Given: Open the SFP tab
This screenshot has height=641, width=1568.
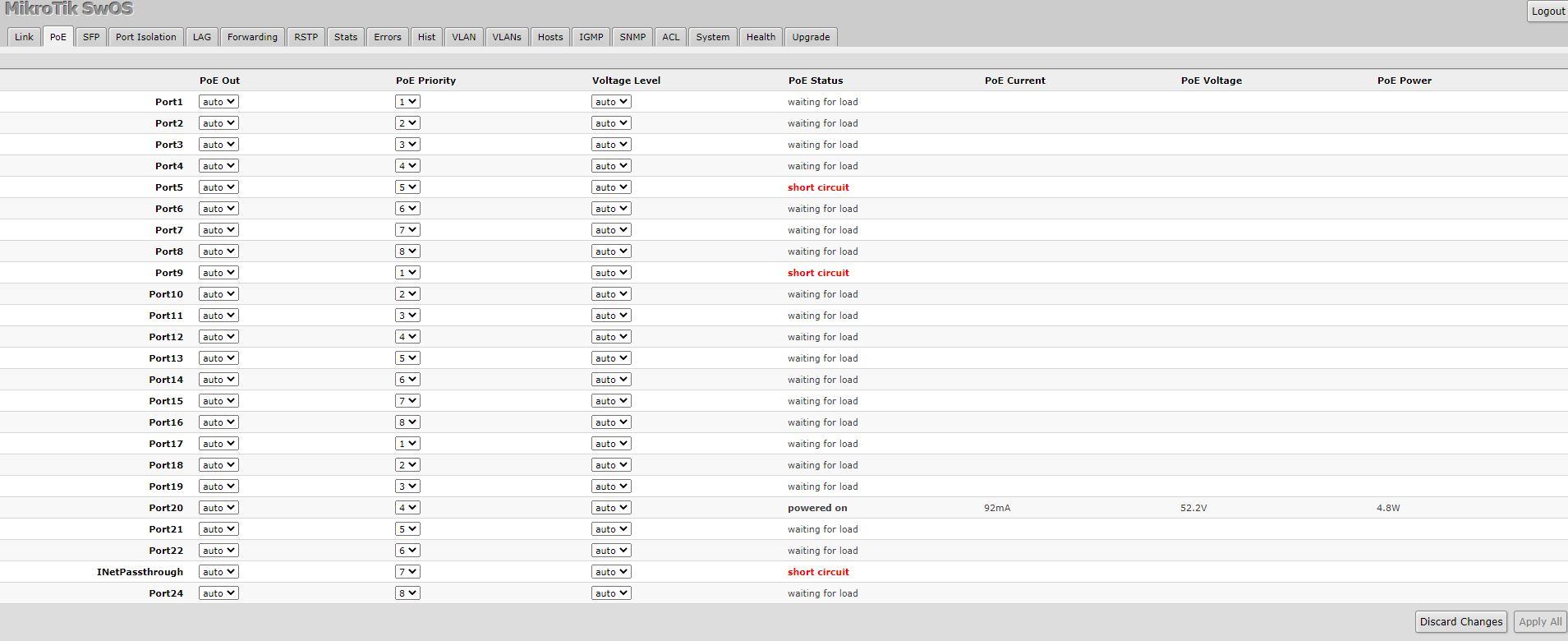Looking at the screenshot, I should tap(91, 37).
